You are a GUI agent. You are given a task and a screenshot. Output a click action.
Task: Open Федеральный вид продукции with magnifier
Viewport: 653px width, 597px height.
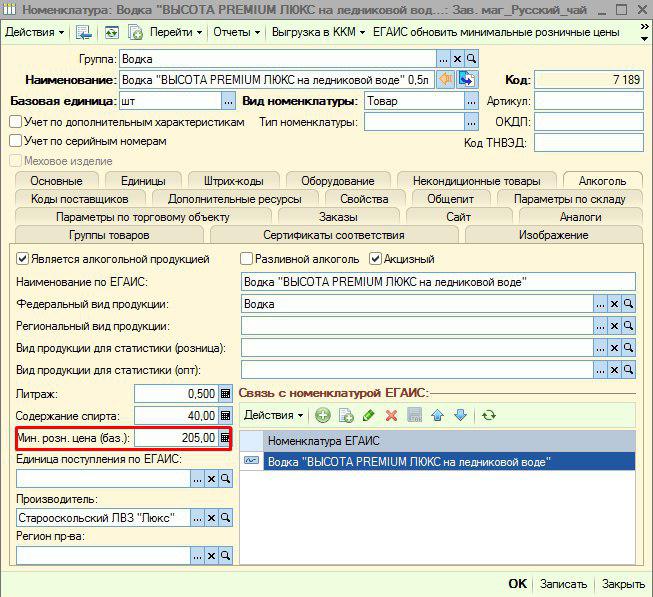(628, 304)
